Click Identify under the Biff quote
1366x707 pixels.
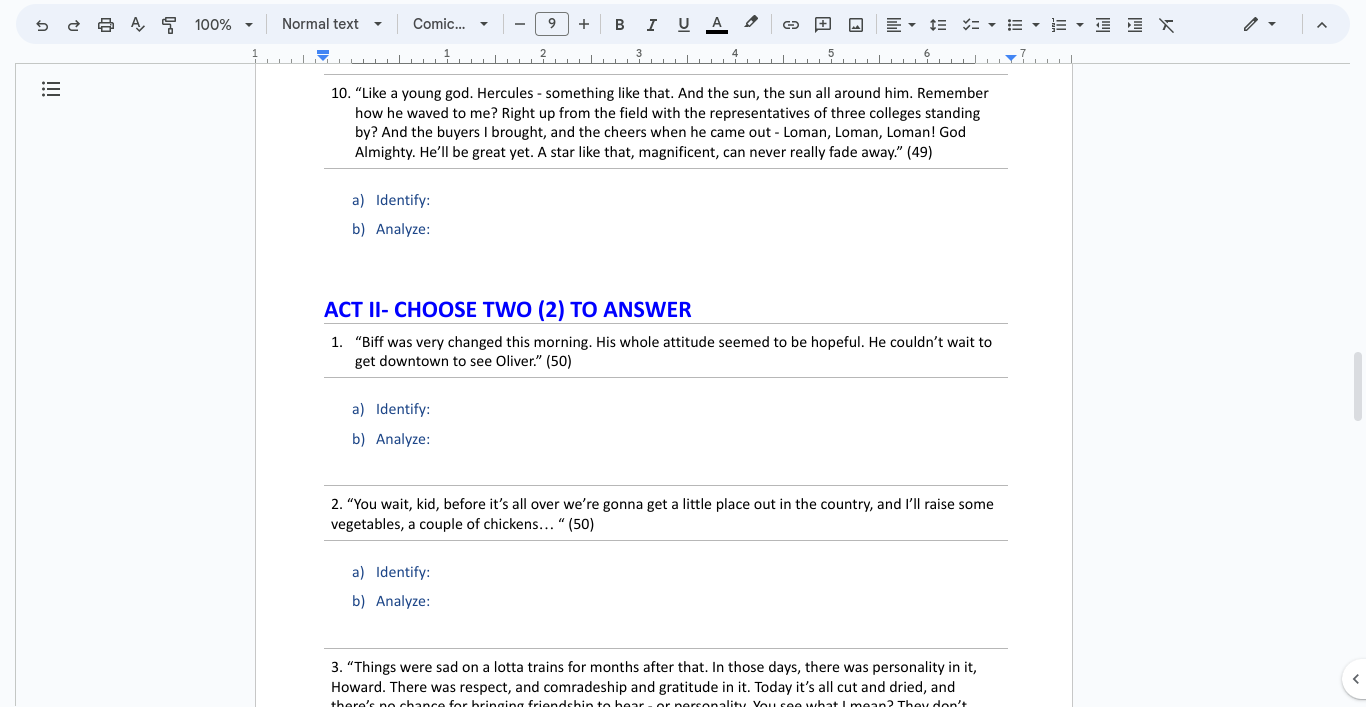[x=403, y=409]
